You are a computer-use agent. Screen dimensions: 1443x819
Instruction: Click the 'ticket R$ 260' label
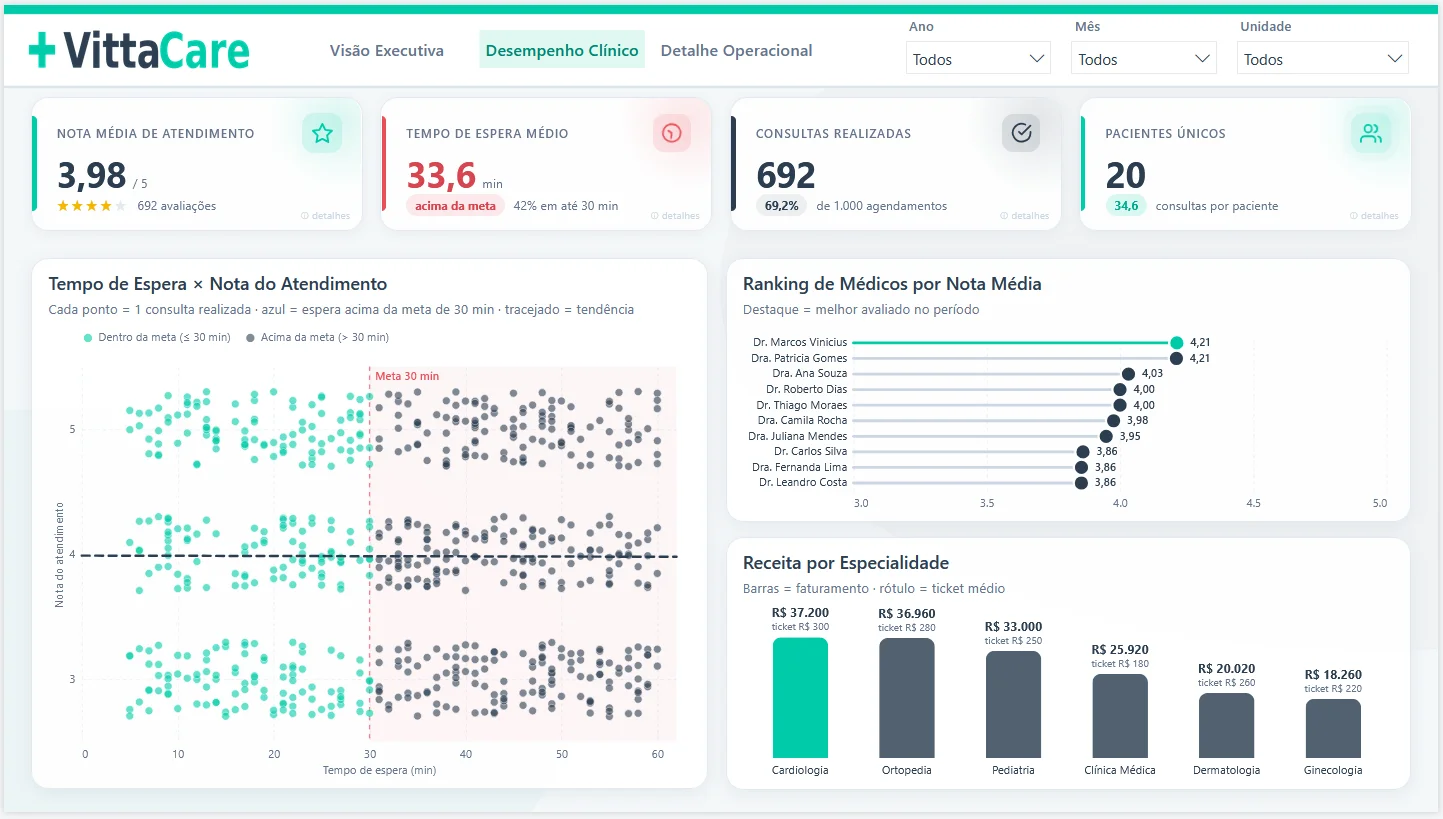pos(1226,683)
